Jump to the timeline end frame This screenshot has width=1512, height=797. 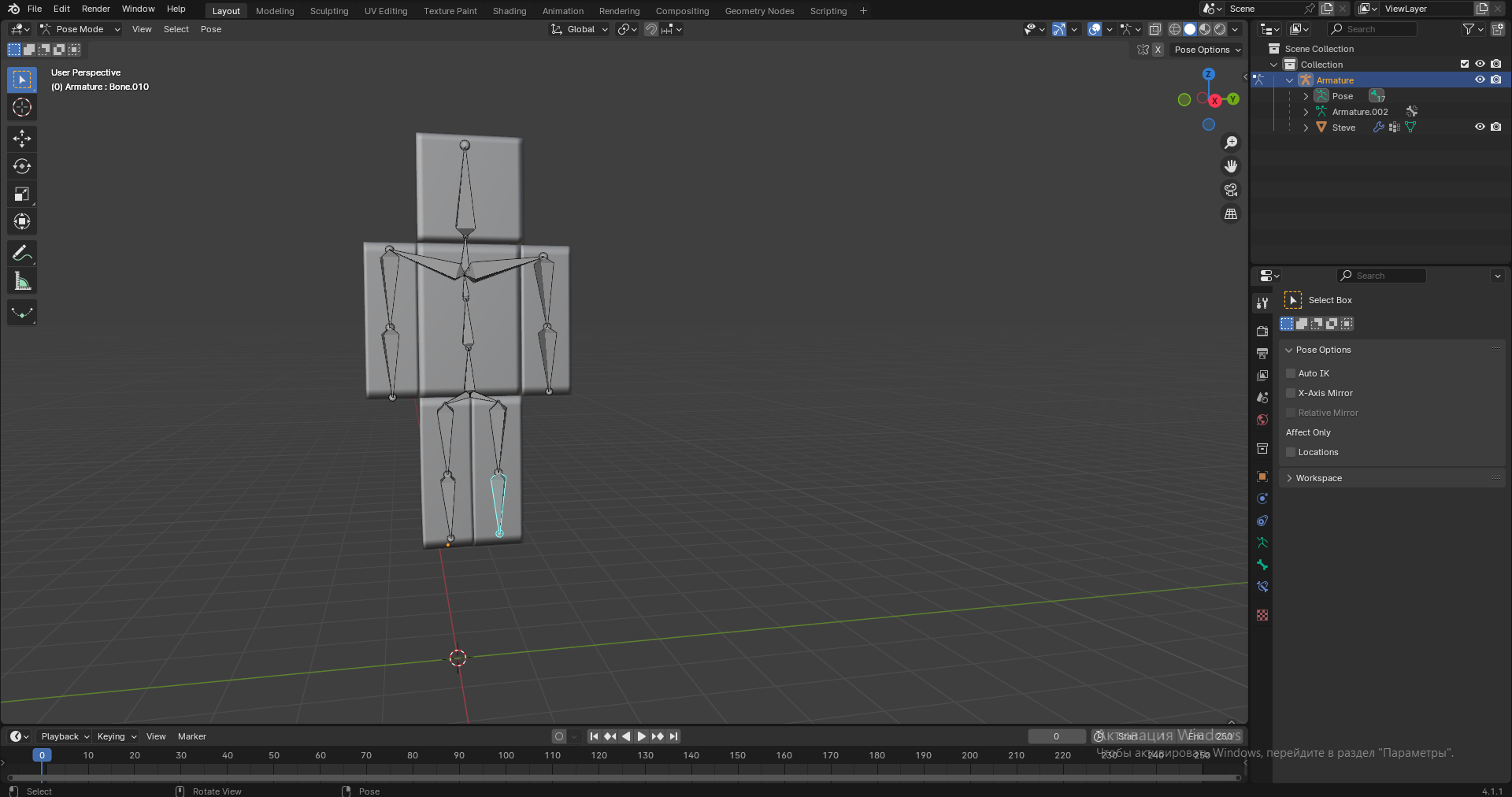[674, 736]
